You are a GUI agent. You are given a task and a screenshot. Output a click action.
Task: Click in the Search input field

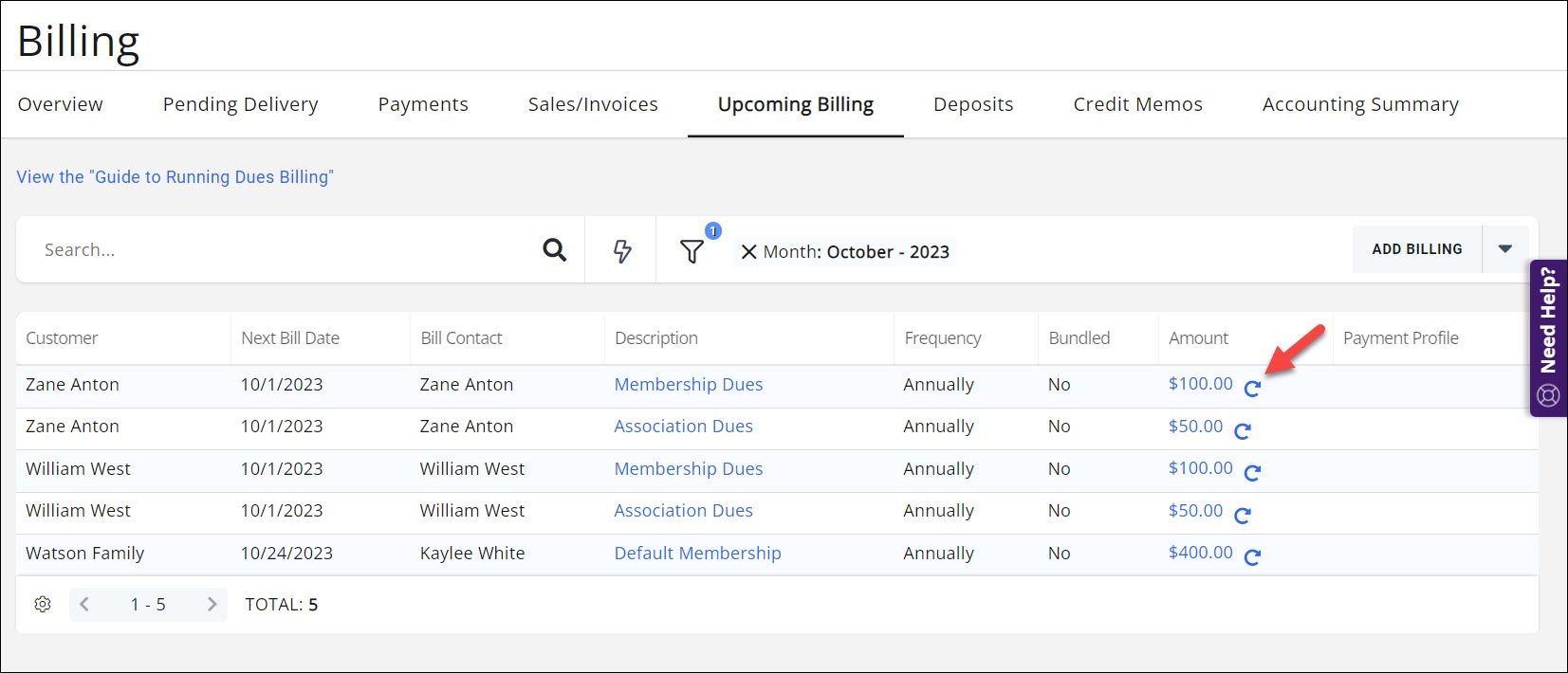285,250
